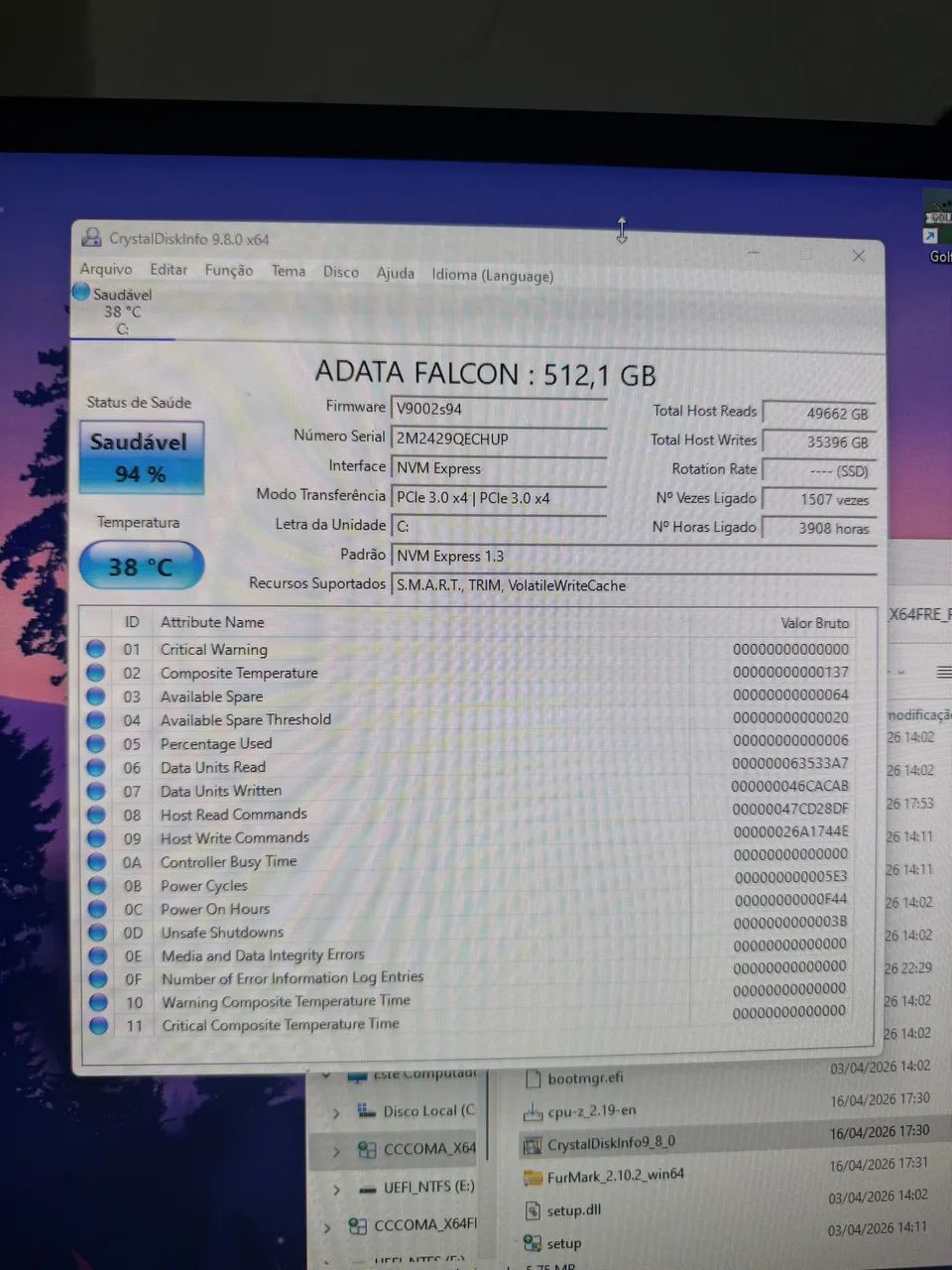Image resolution: width=952 pixels, height=1270 pixels.
Task: Click the setup.dll file icon
Action: tap(532, 1210)
